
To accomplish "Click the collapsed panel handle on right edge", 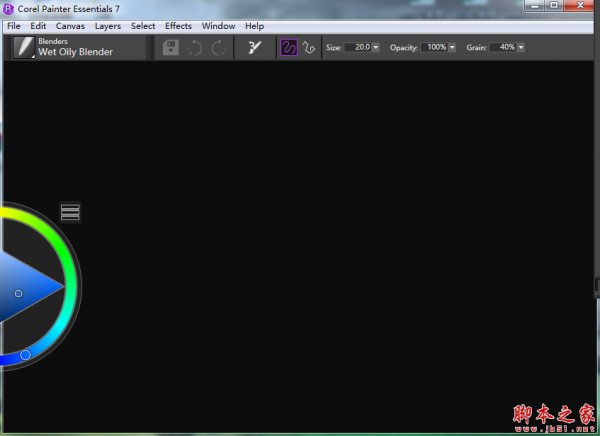I will point(597,285).
